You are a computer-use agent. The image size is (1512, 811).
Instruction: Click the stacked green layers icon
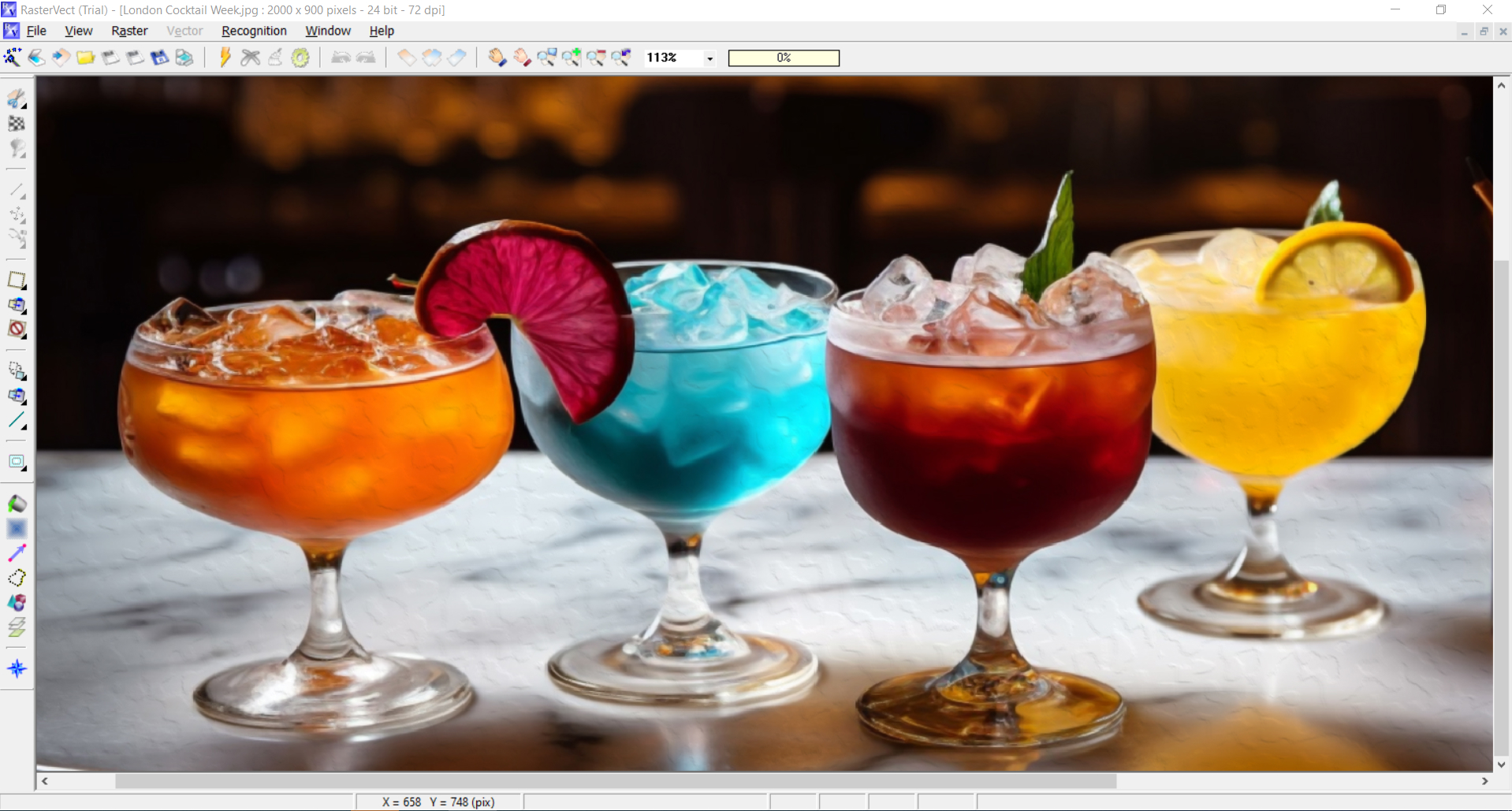tap(17, 627)
